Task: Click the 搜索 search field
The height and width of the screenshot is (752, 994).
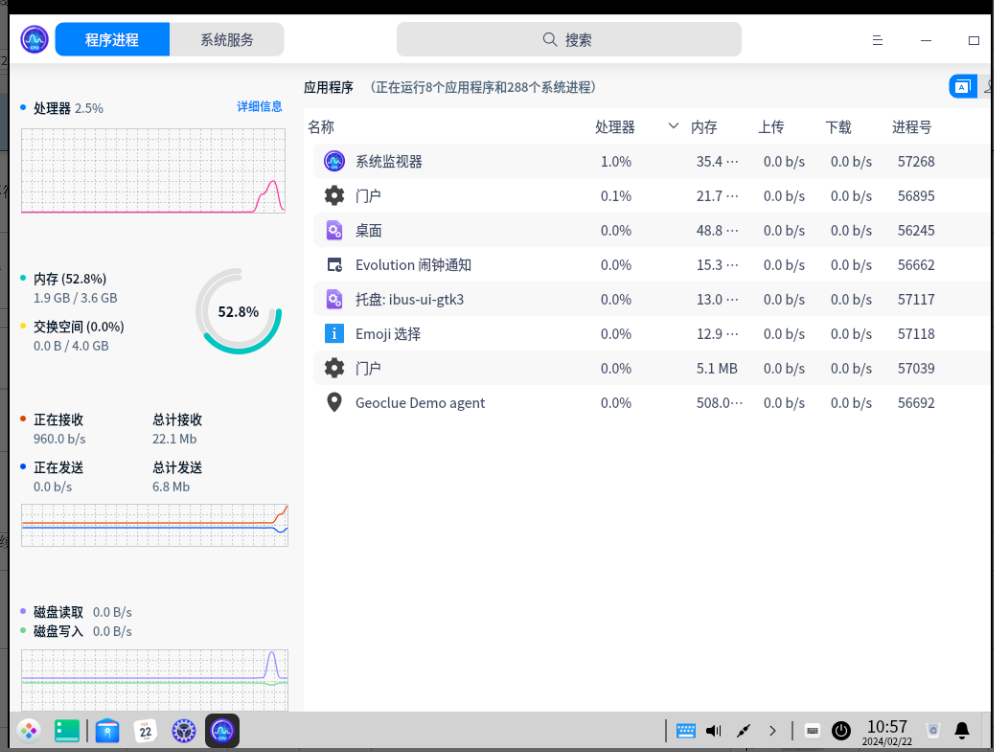Action: 568,40
